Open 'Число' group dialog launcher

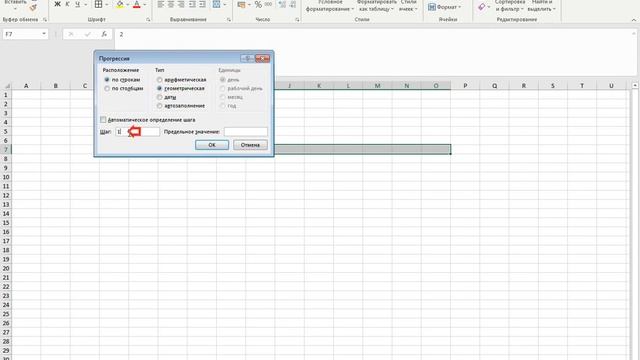pyautogui.click(x=297, y=20)
